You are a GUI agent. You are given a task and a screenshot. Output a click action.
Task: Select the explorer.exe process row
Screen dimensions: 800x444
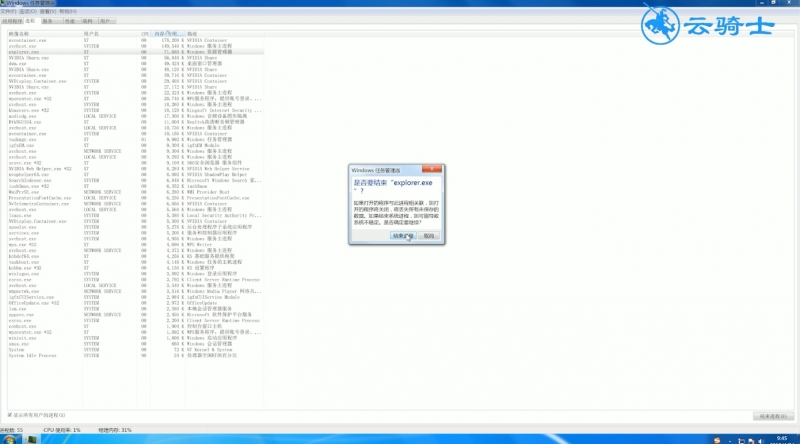tap(135, 52)
